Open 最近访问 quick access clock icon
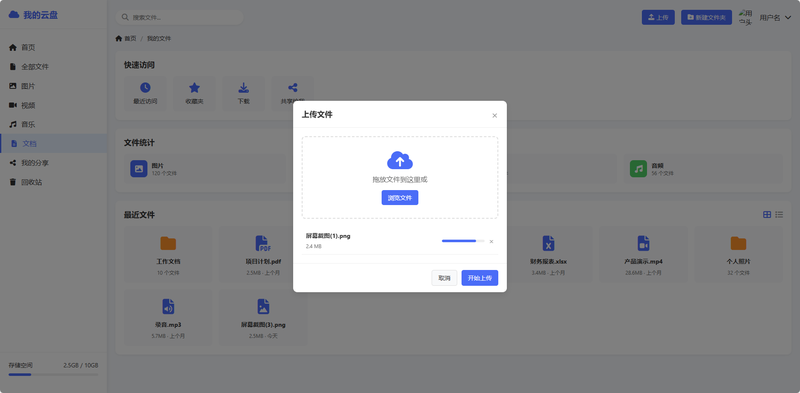The height and width of the screenshot is (393, 800). click(x=145, y=87)
